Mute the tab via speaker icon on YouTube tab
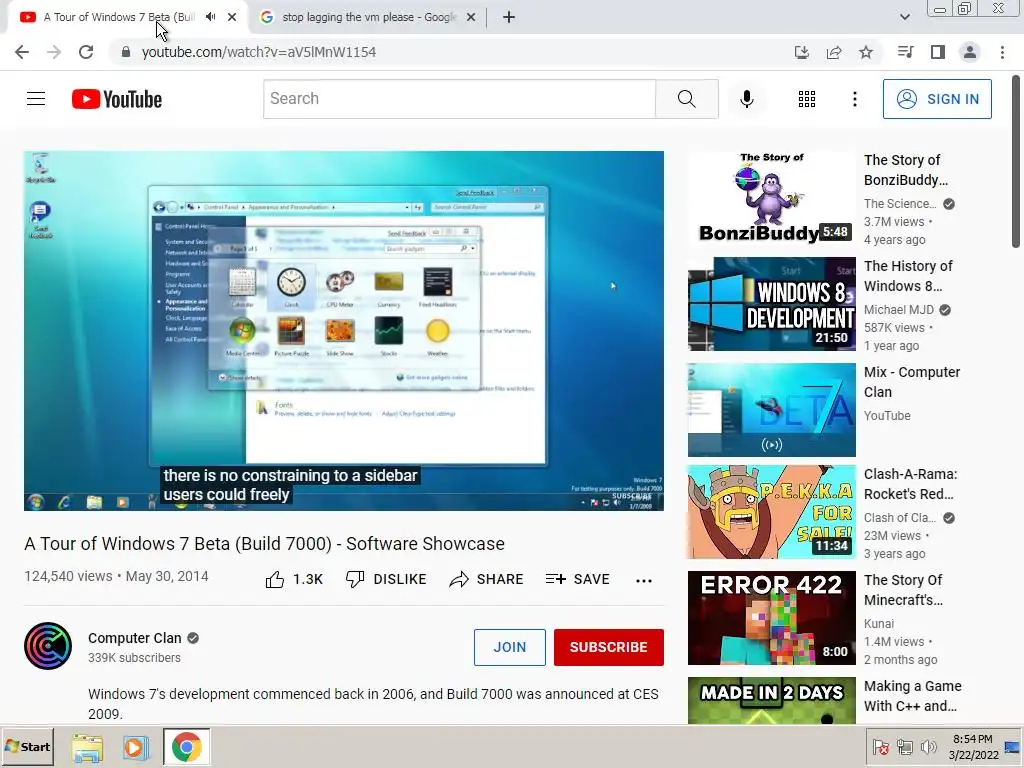This screenshot has width=1024, height=768. click(210, 17)
